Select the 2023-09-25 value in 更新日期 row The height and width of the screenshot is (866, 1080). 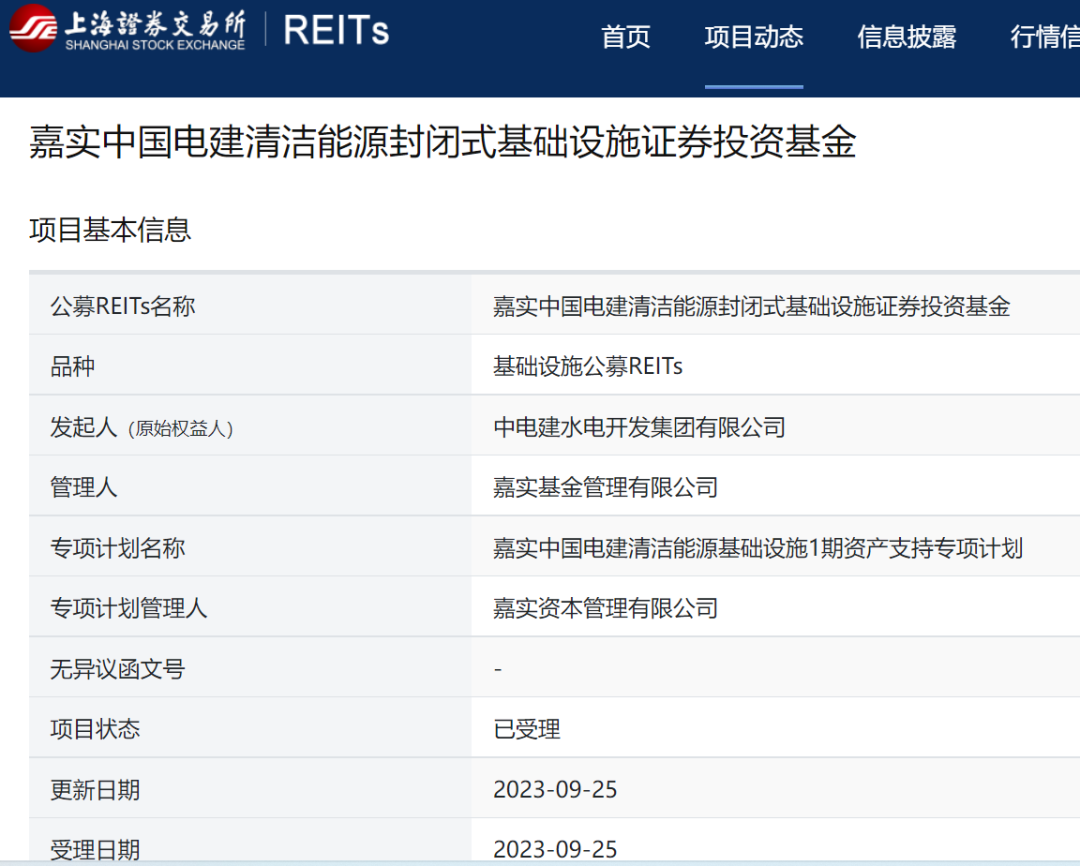[x=555, y=790]
